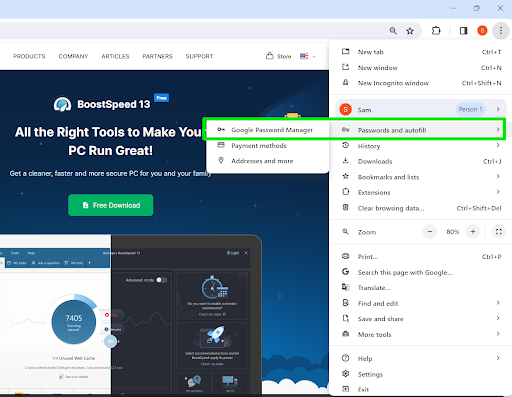Click the Extensions puzzle icon in menu
Image resolution: width=512 pixels, height=397 pixels.
tap(346, 192)
